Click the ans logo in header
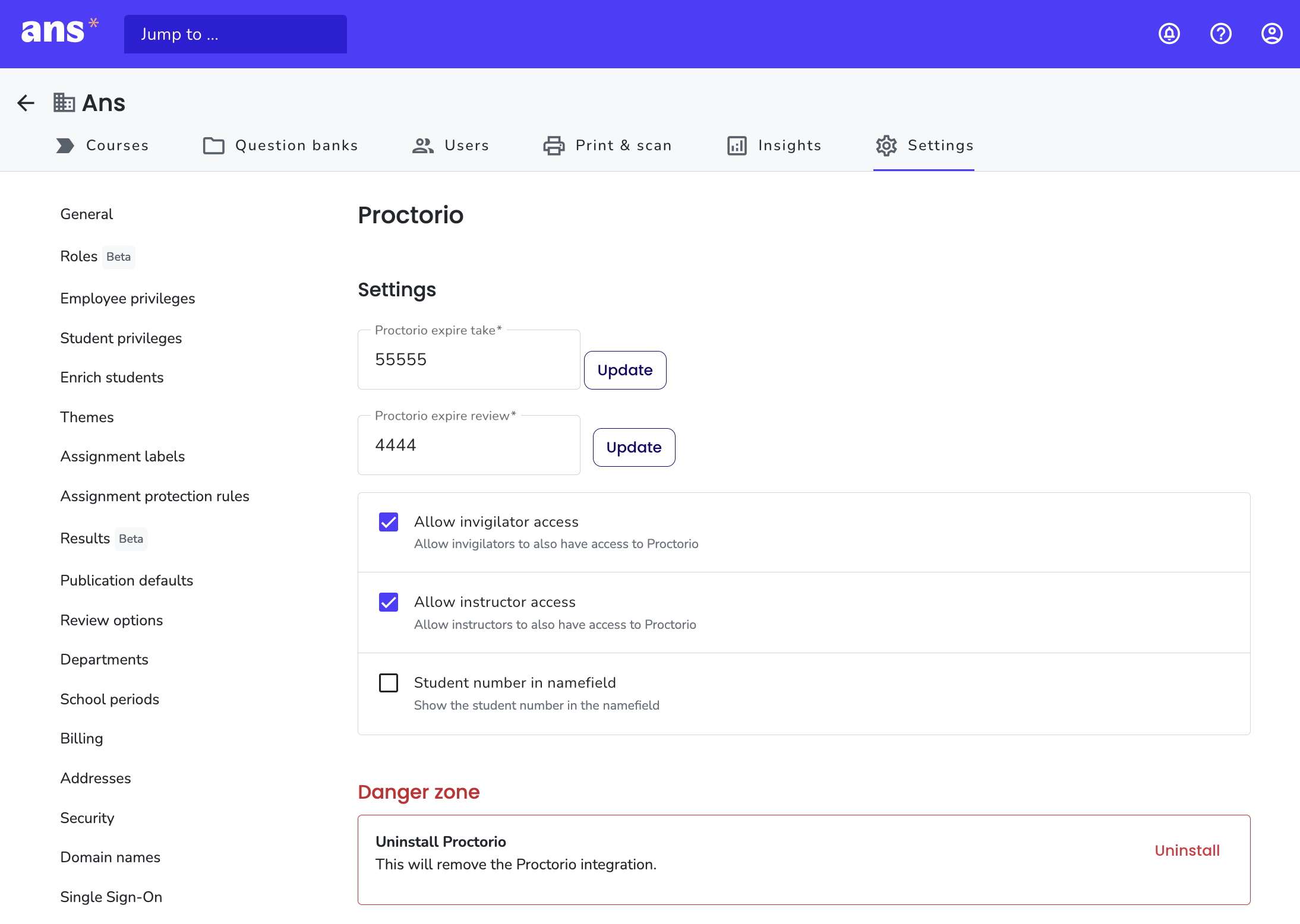 [x=59, y=31]
